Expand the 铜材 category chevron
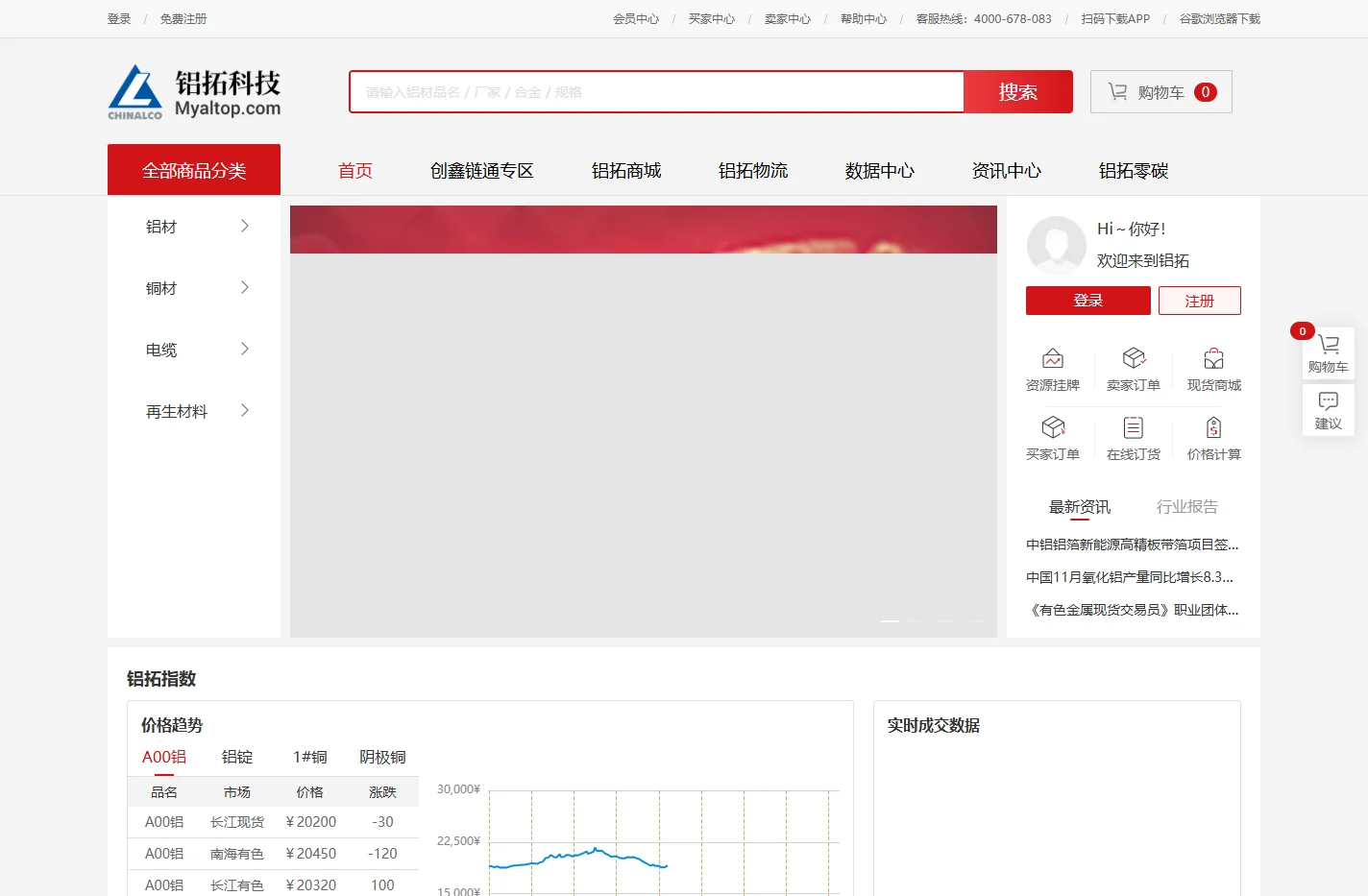Viewport: 1368px width, 896px height. click(x=245, y=287)
